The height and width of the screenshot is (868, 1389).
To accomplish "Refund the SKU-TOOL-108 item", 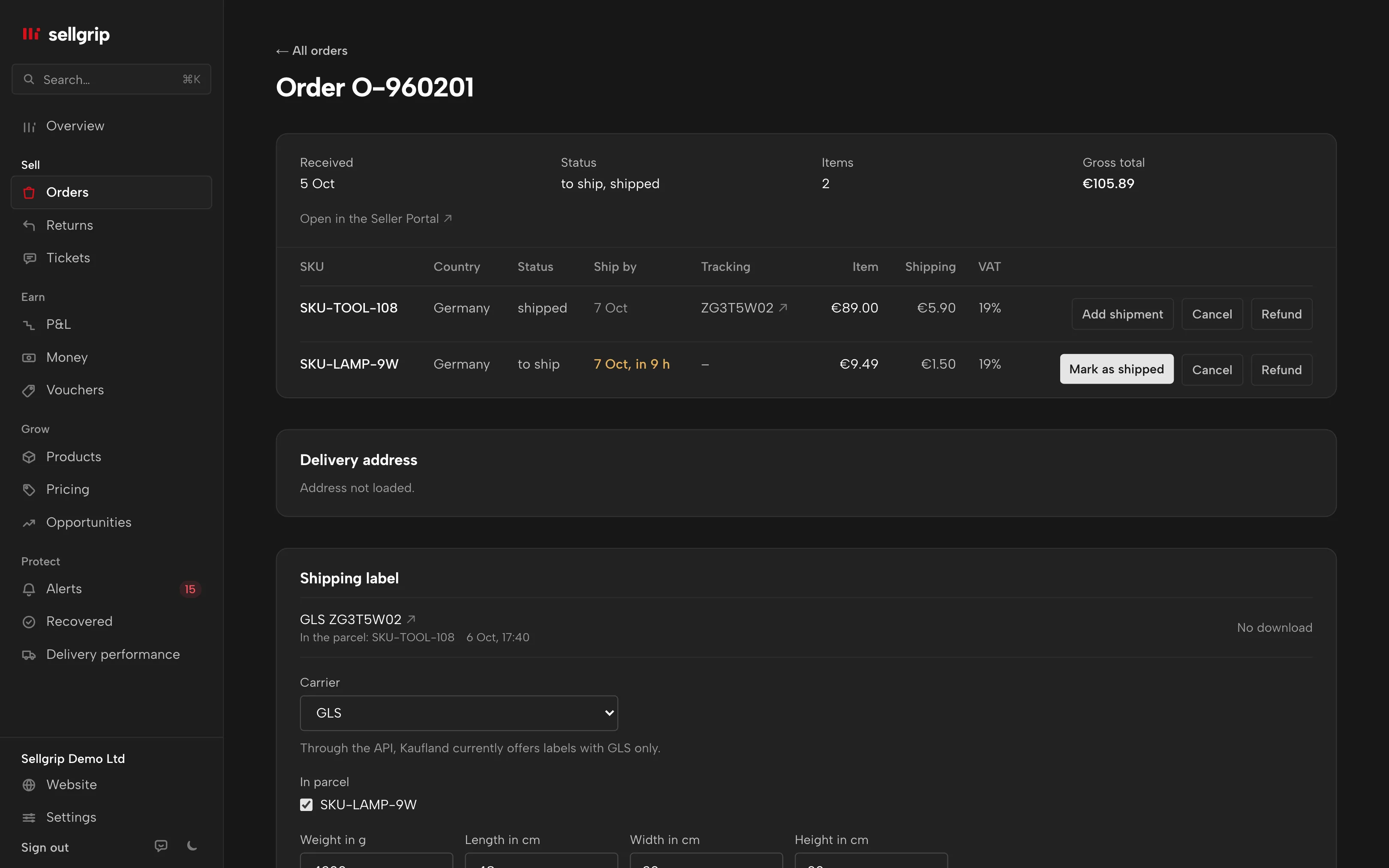I will (x=1281, y=314).
